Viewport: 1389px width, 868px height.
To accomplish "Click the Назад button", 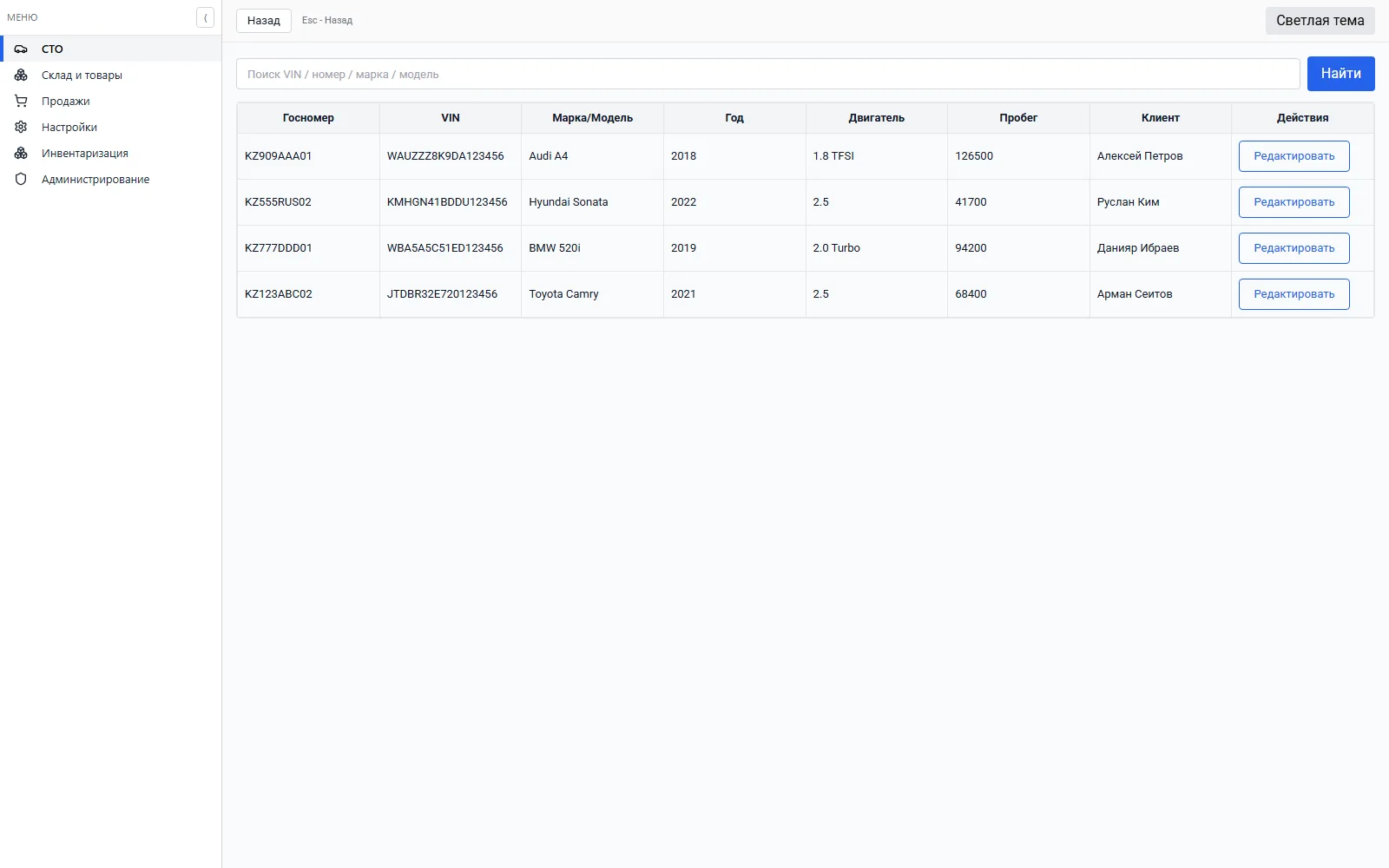I will click(x=264, y=21).
